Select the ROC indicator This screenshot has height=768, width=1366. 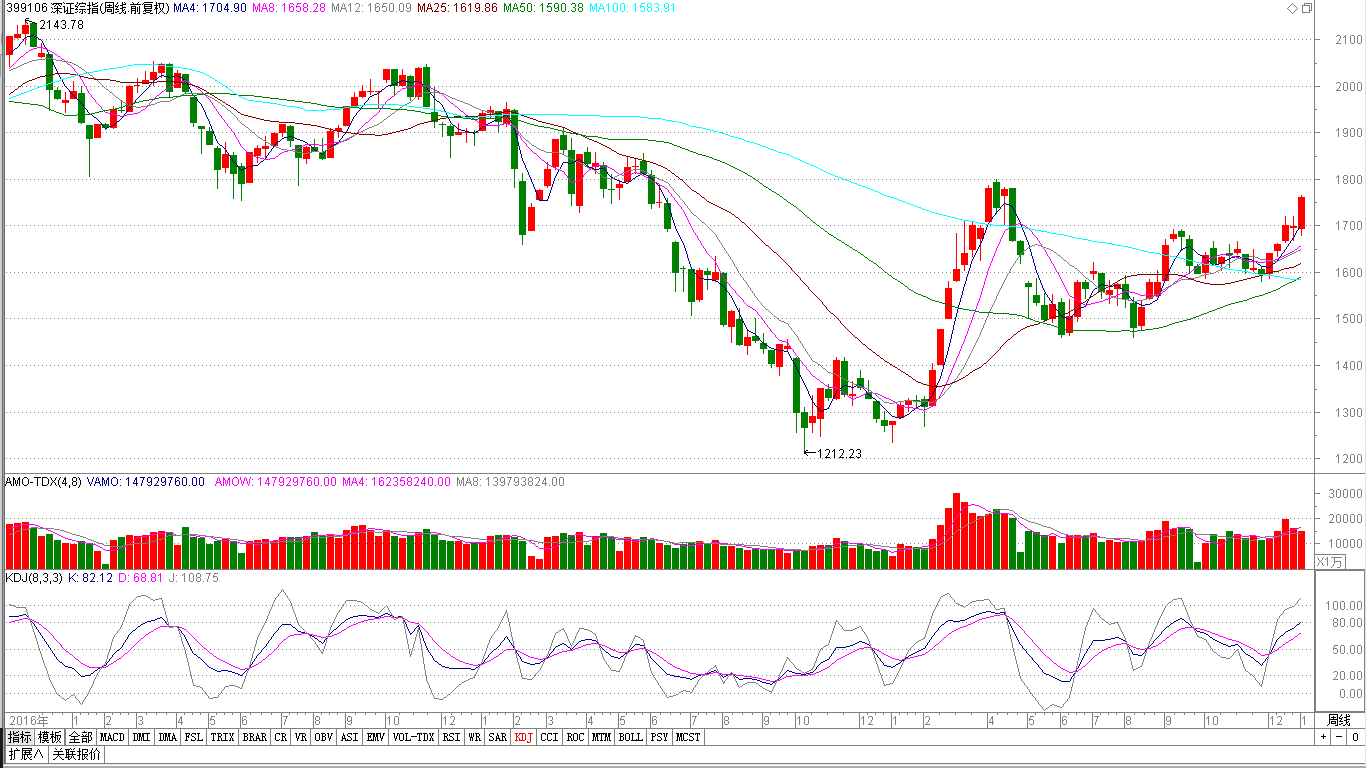tap(575, 737)
